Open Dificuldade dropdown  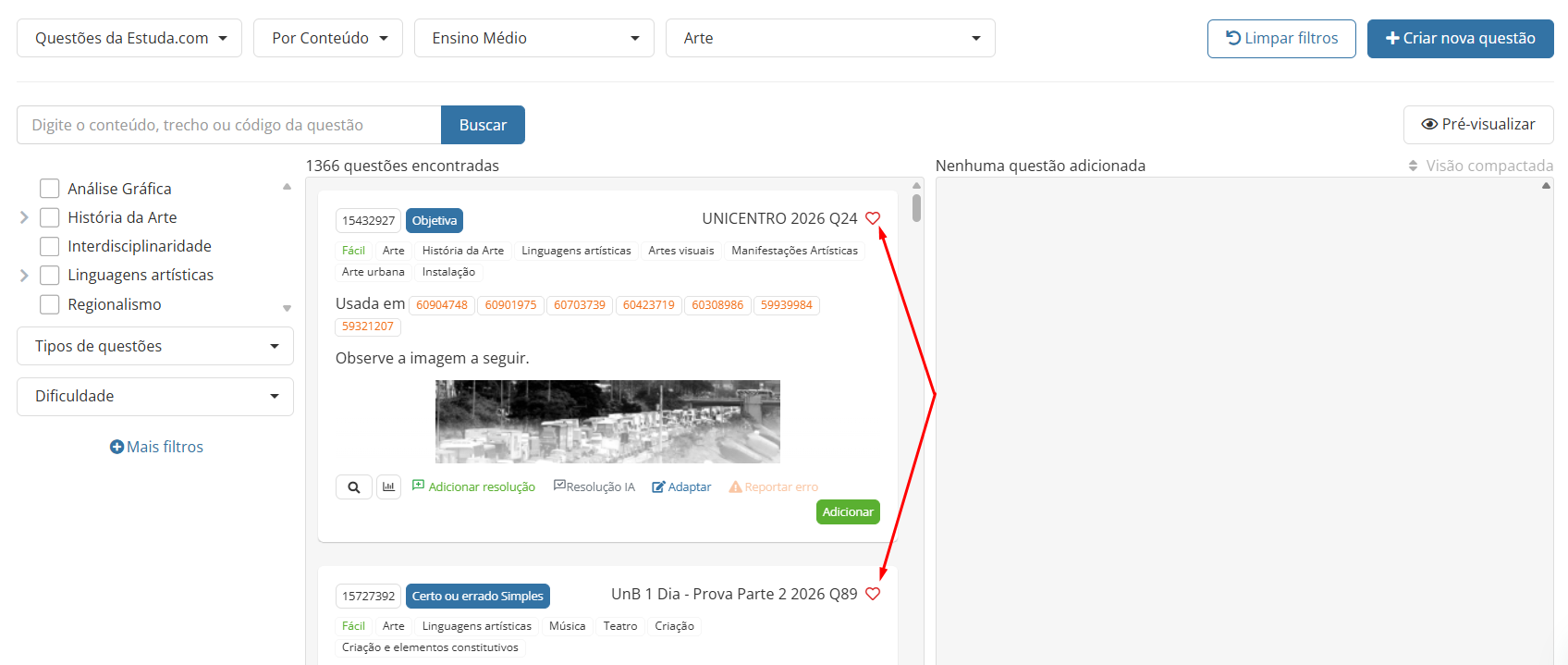(x=155, y=396)
